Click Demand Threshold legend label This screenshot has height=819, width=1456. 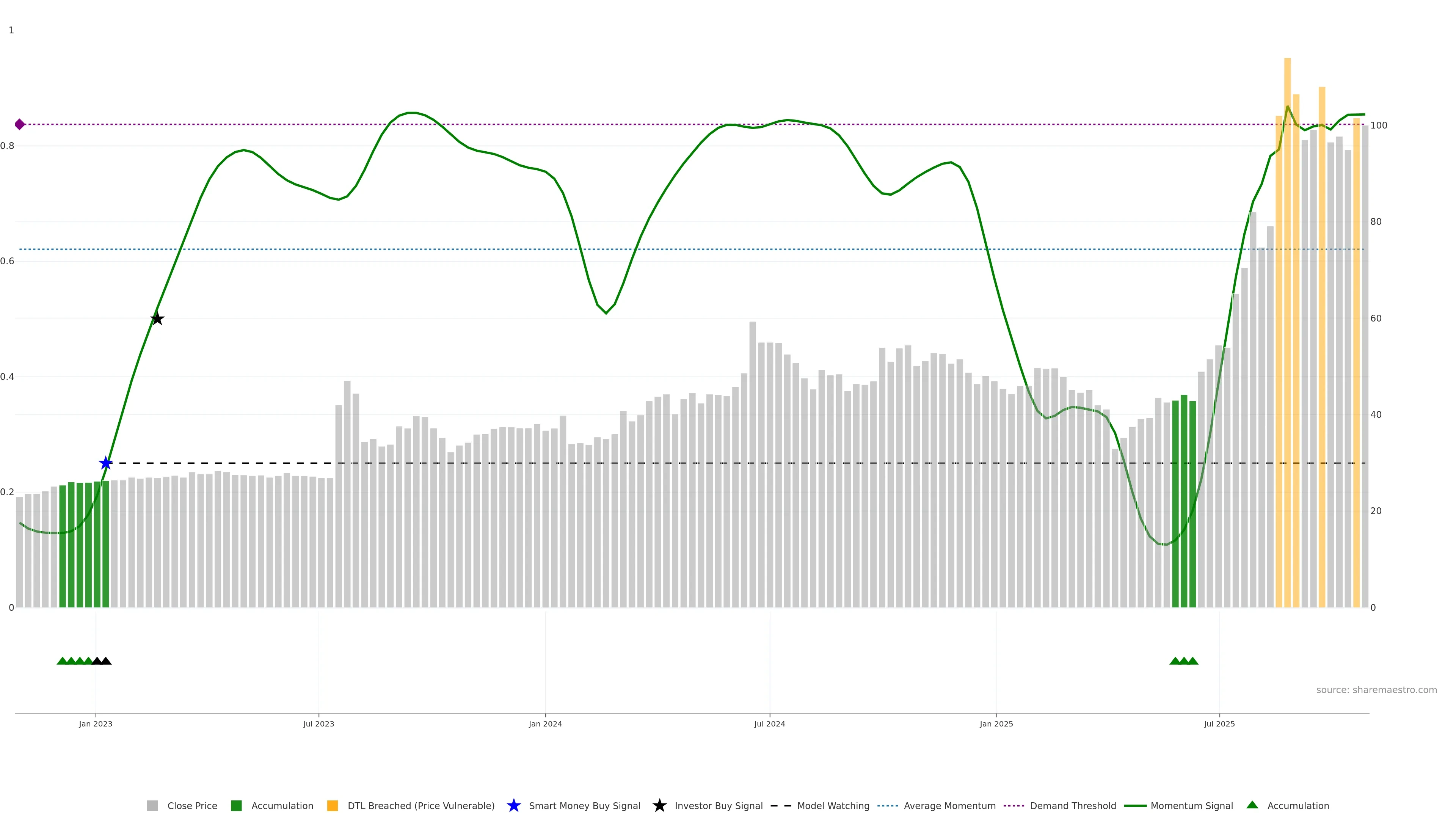pyautogui.click(x=1073, y=806)
